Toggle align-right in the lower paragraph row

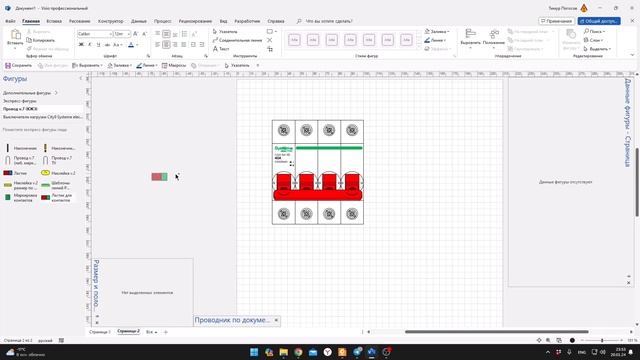pos(175,45)
